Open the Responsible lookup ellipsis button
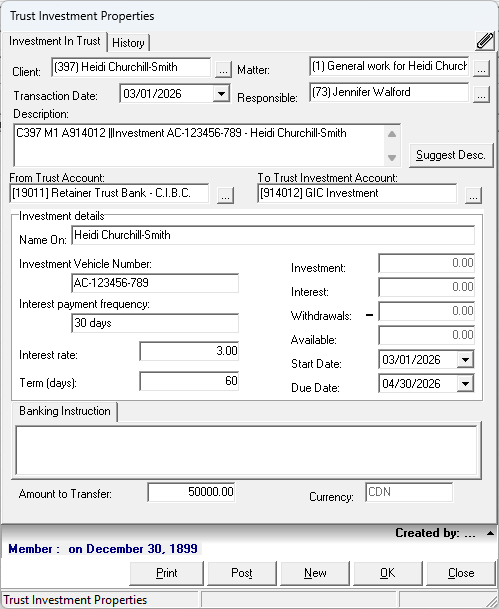Screen dimensions: 499x609 [x=481, y=95]
